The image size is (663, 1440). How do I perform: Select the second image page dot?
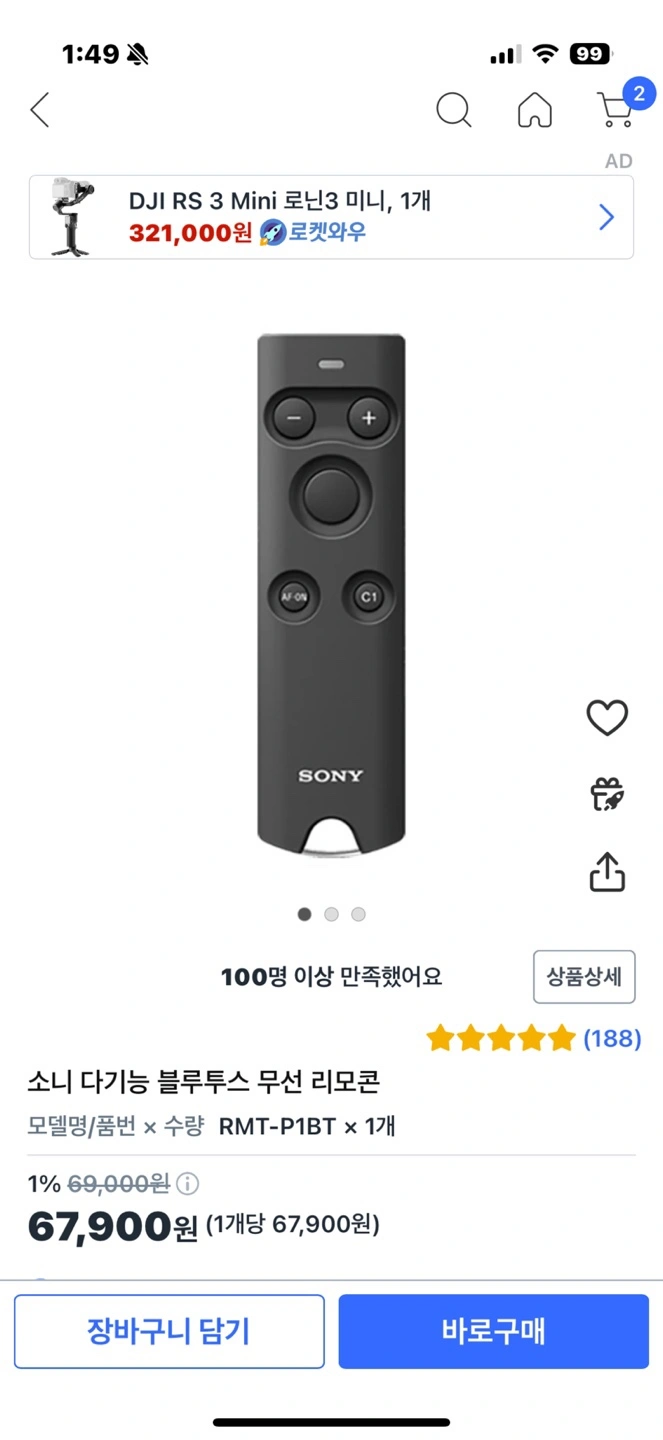tap(332, 914)
